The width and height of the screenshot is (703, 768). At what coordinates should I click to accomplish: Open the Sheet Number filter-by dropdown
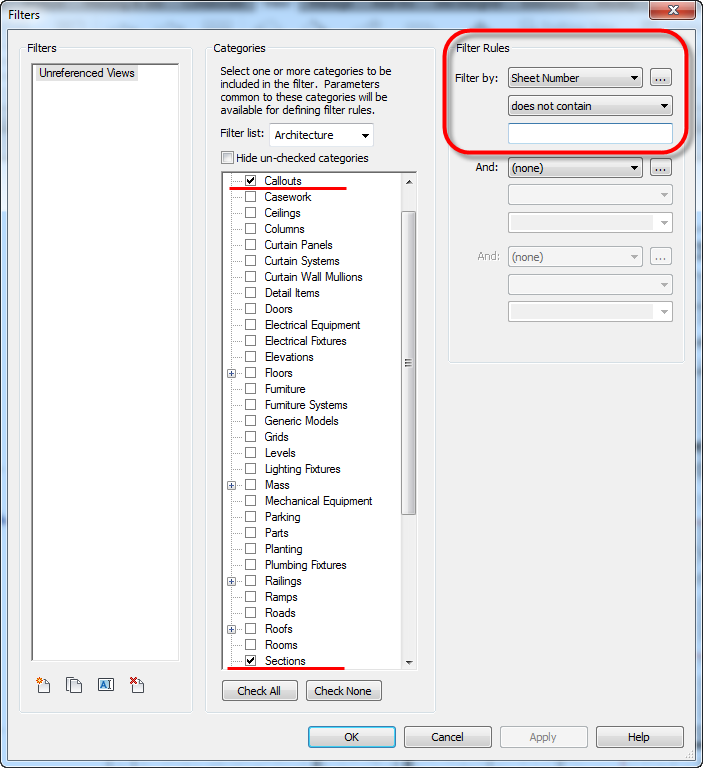[x=575, y=78]
